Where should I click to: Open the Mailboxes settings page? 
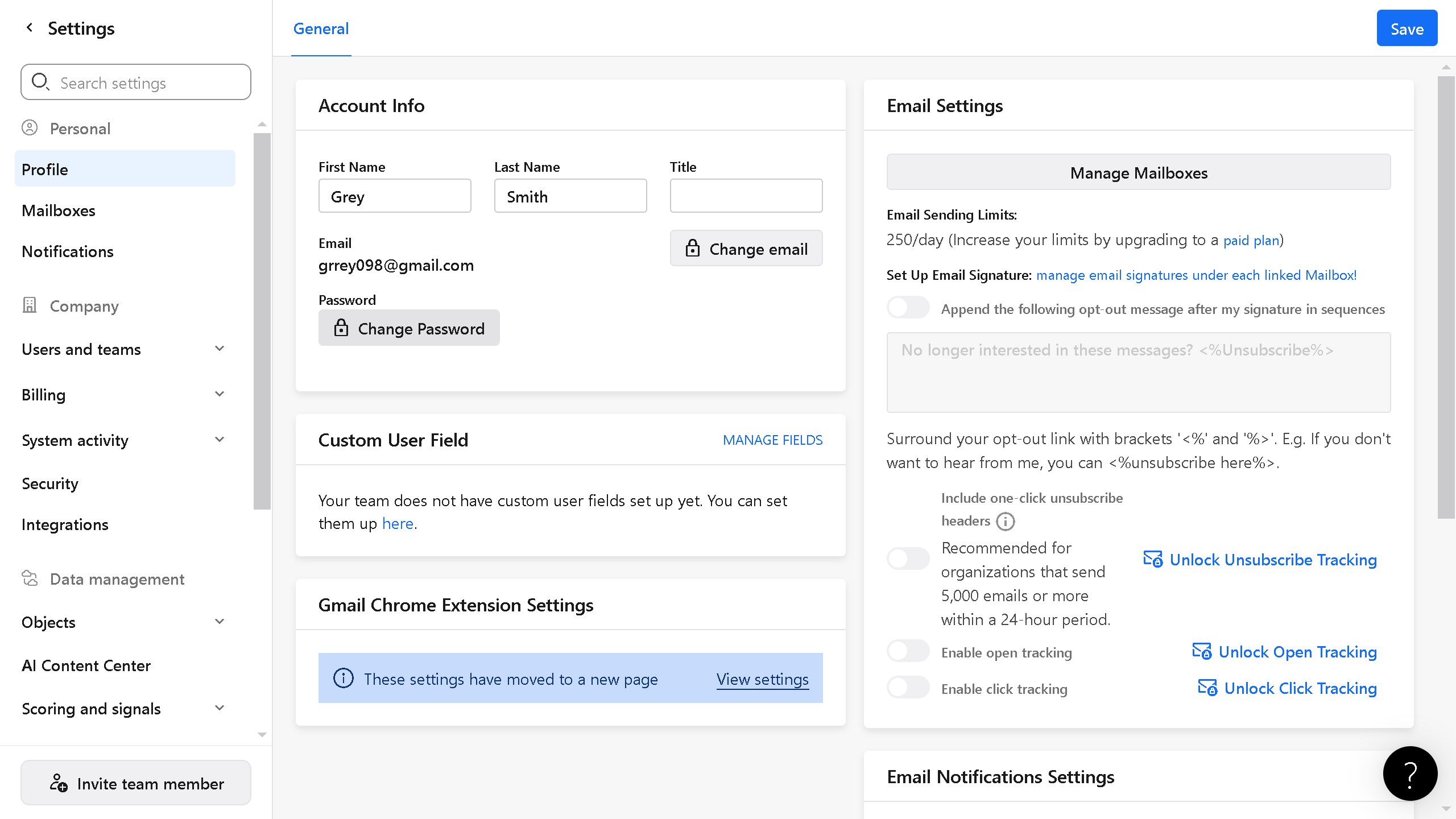point(59,210)
